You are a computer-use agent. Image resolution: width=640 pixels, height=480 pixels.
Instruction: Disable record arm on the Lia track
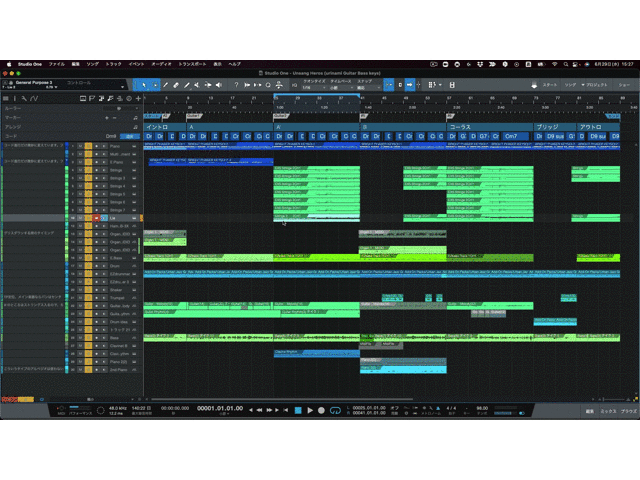(96, 217)
